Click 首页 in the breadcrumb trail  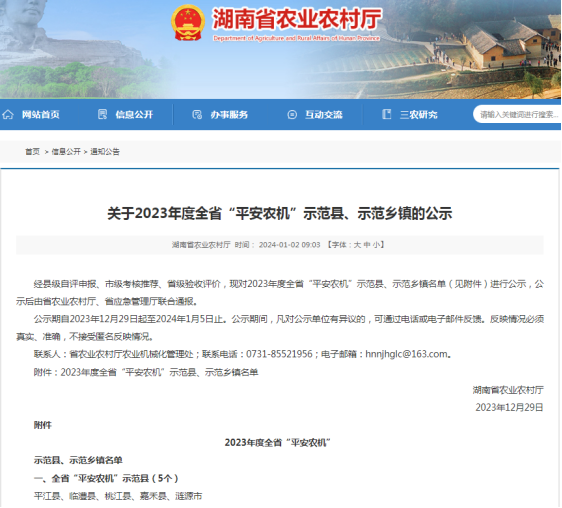[32, 152]
